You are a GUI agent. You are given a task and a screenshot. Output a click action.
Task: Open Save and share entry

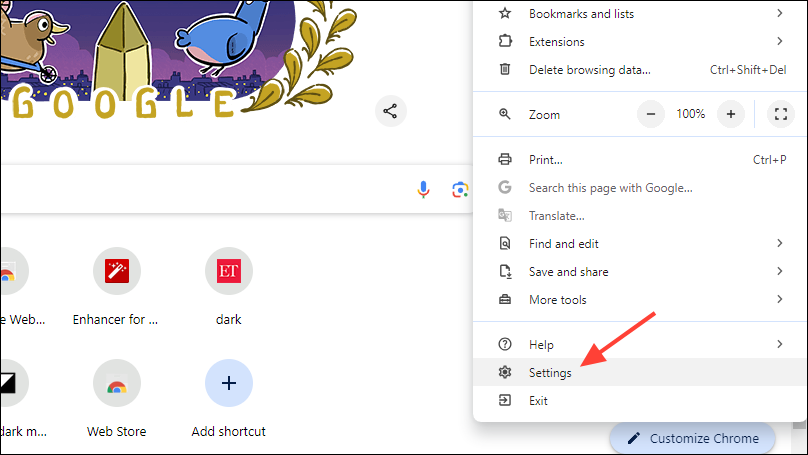[x=639, y=272]
